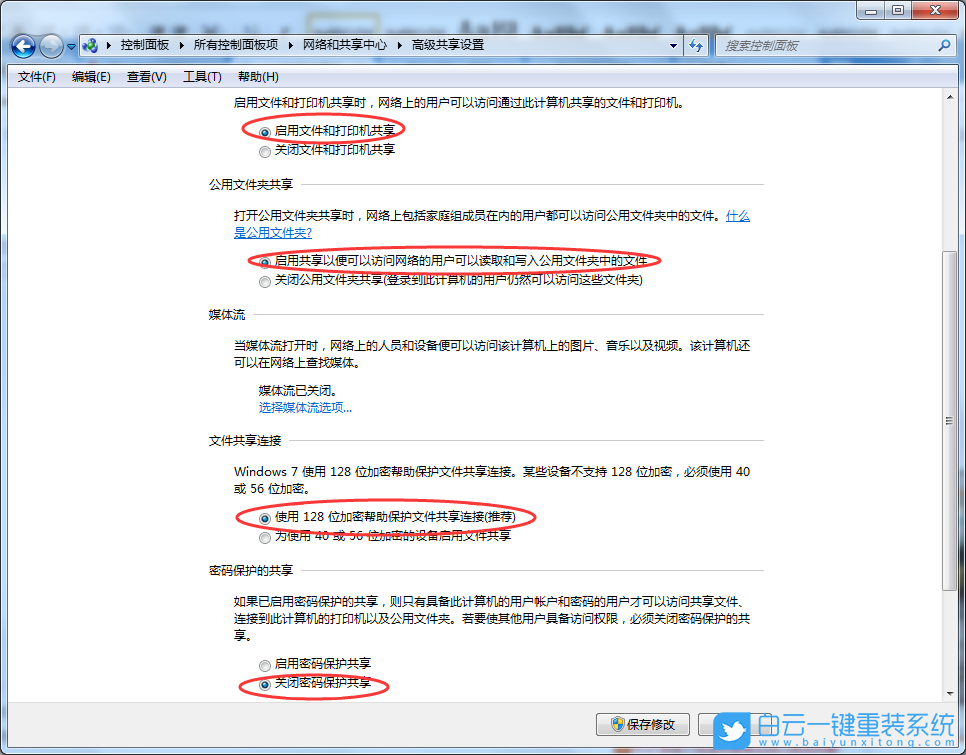The height and width of the screenshot is (755, 966).
Task: Click the refresh icon in the address bar
Action: [696, 46]
